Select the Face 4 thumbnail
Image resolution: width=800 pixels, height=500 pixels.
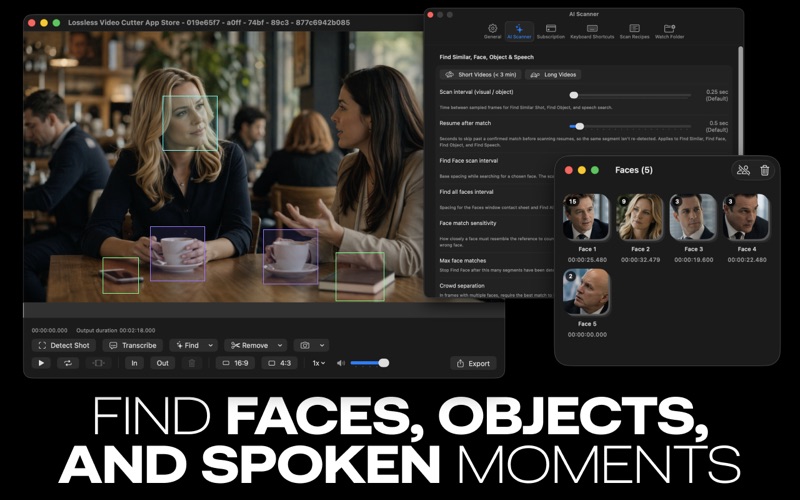[746, 217]
